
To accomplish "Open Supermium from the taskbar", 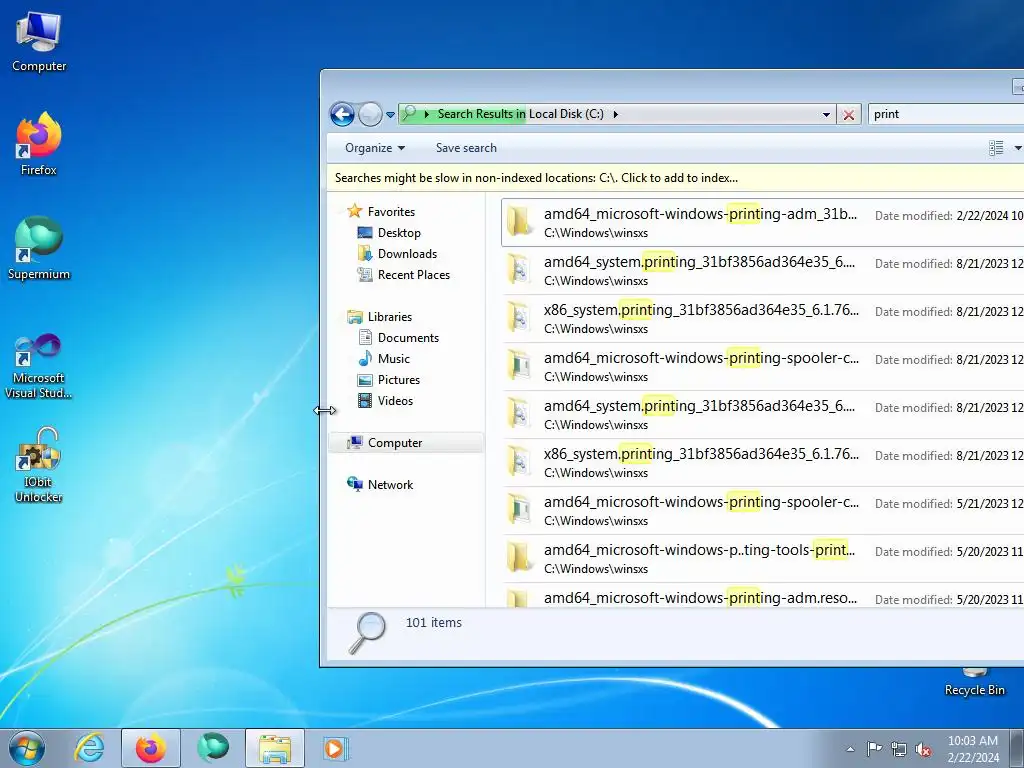I will pyautogui.click(x=213, y=748).
